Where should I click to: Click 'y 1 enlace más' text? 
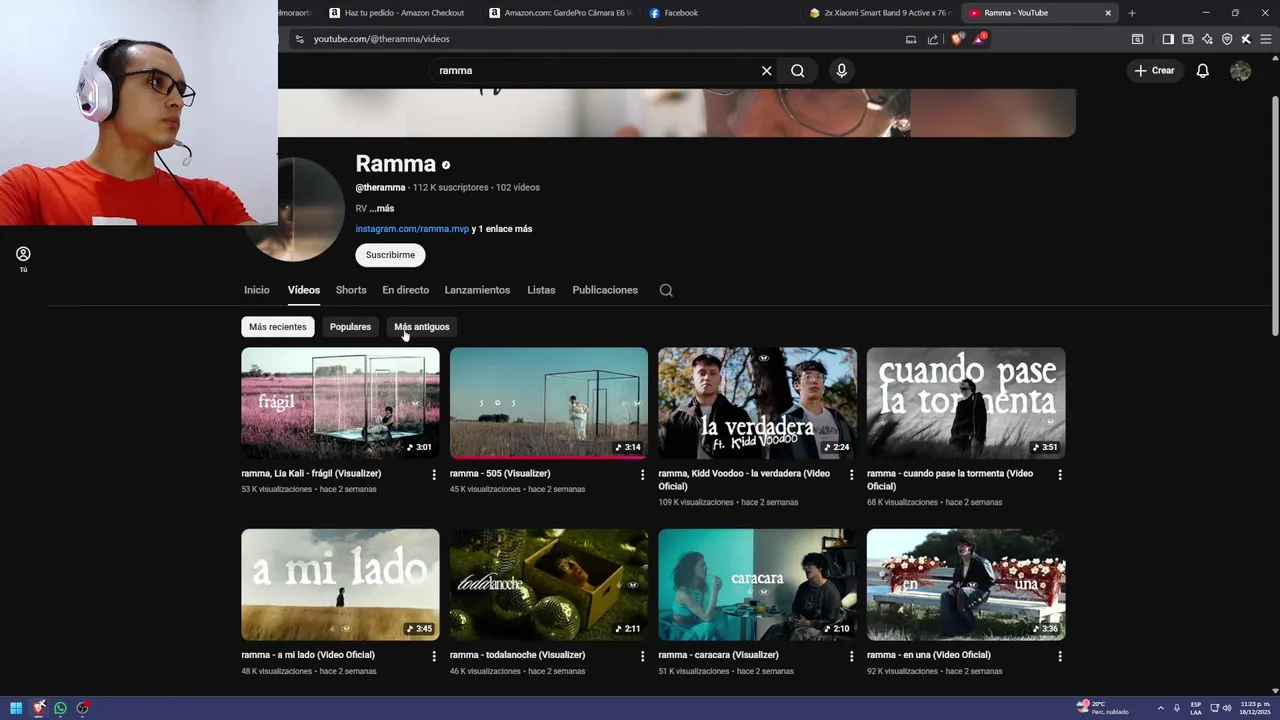tap(501, 229)
